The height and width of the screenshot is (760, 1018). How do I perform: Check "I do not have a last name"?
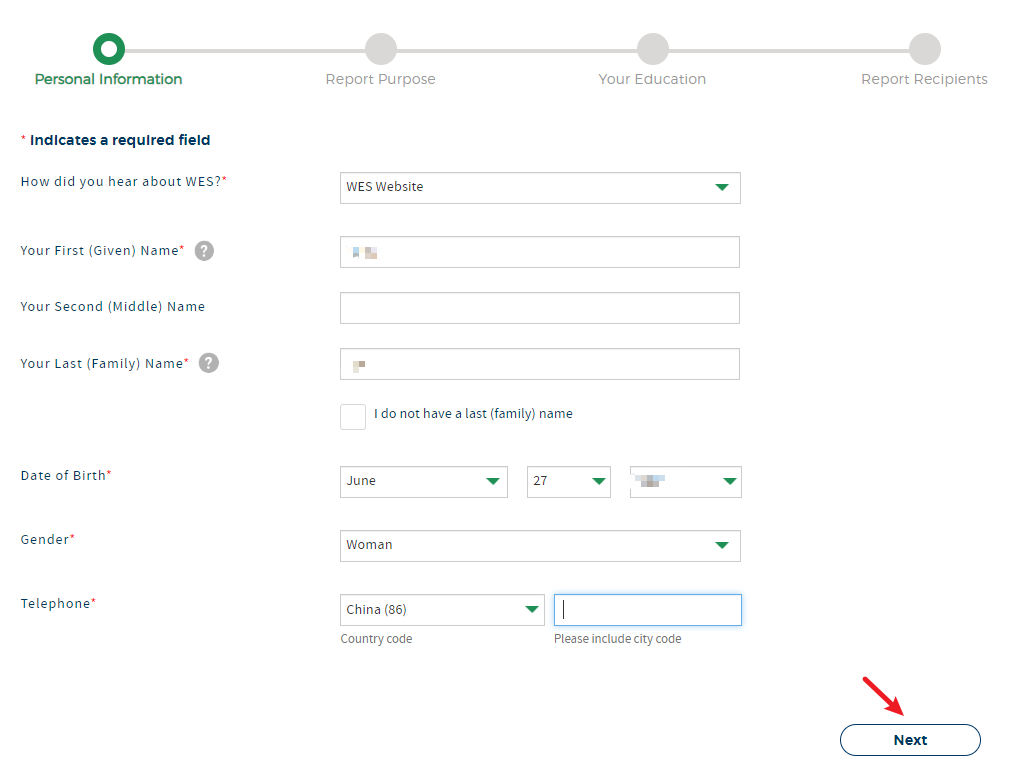click(353, 417)
